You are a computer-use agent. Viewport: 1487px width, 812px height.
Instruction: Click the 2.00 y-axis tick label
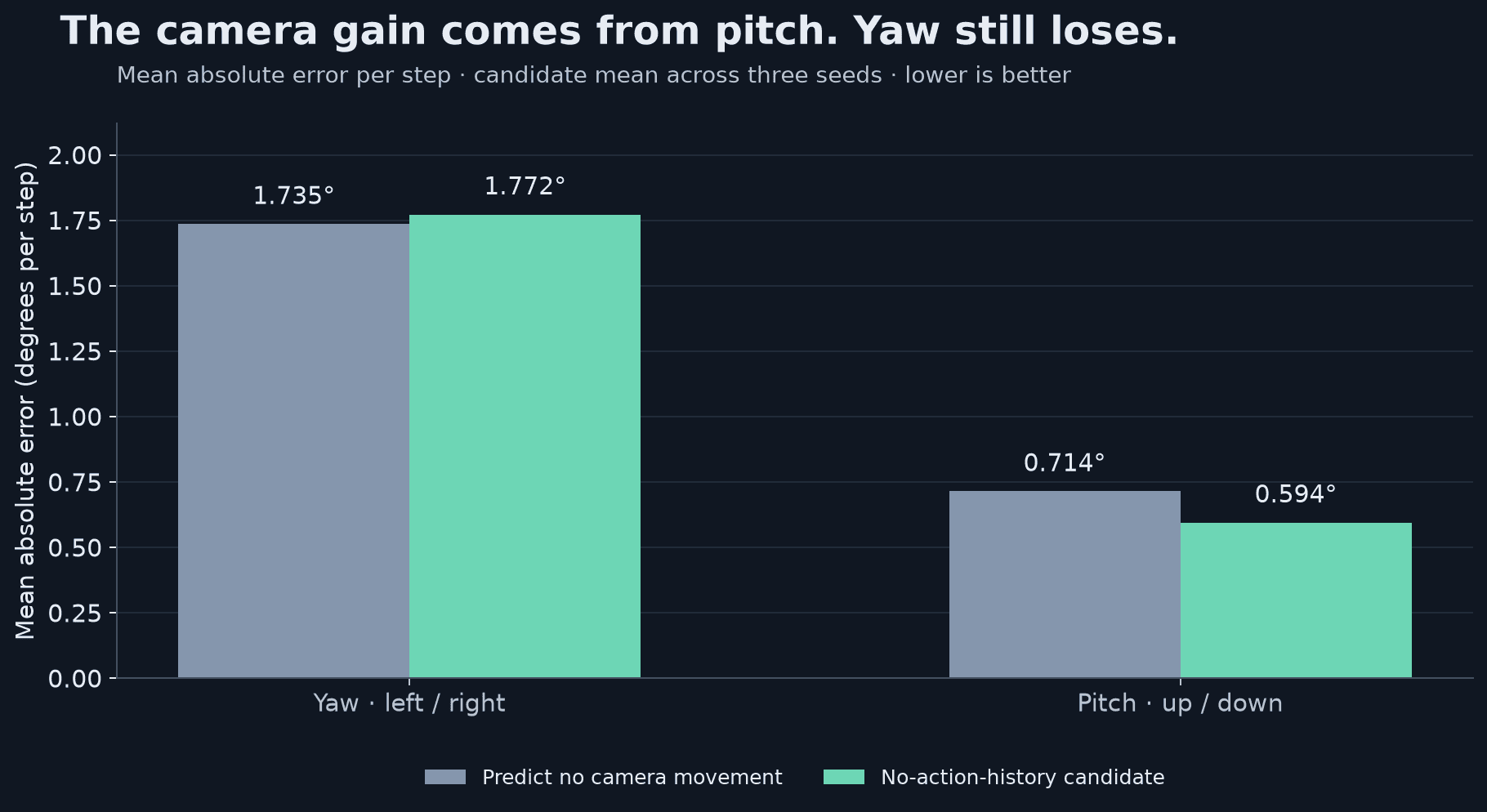(x=75, y=155)
